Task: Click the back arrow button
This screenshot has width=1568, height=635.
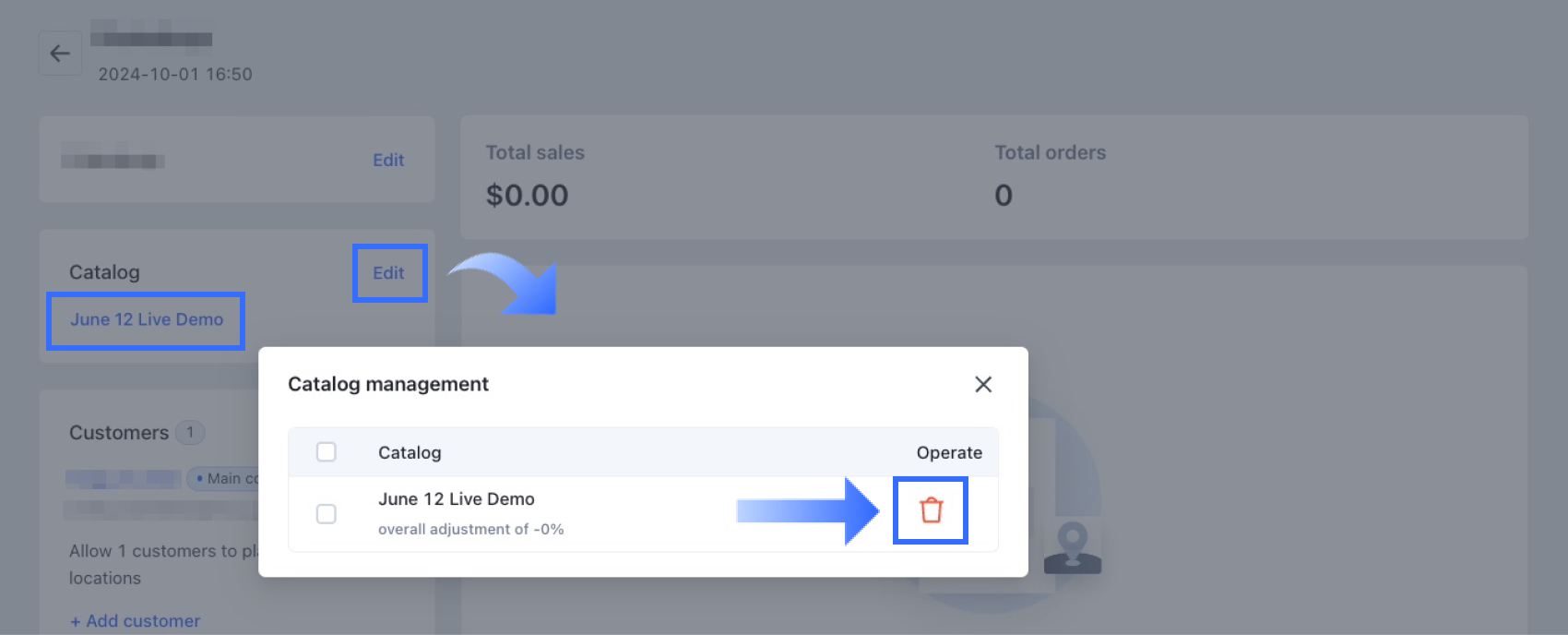Action: tap(60, 54)
